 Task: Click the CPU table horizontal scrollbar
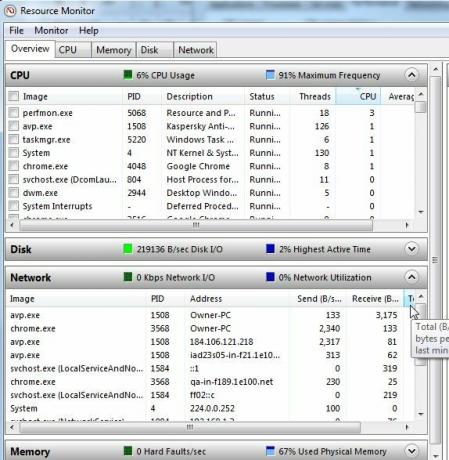pyautogui.click(x=196, y=225)
